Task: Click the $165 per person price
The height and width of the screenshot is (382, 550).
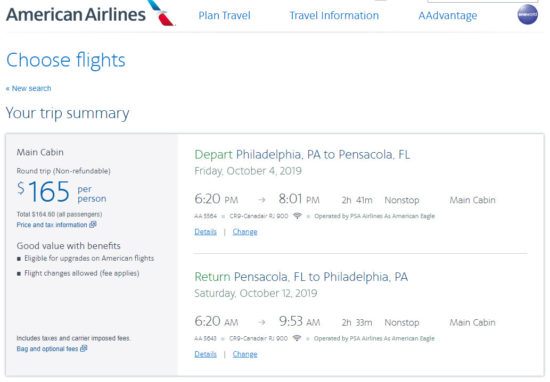Action: click(61, 192)
